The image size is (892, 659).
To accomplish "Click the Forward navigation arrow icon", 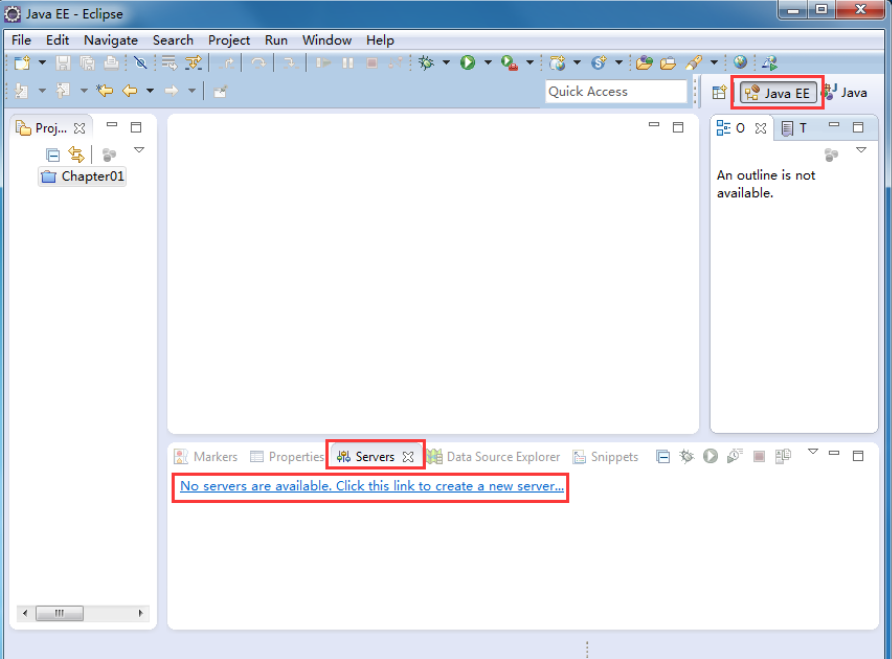I will click(x=171, y=90).
